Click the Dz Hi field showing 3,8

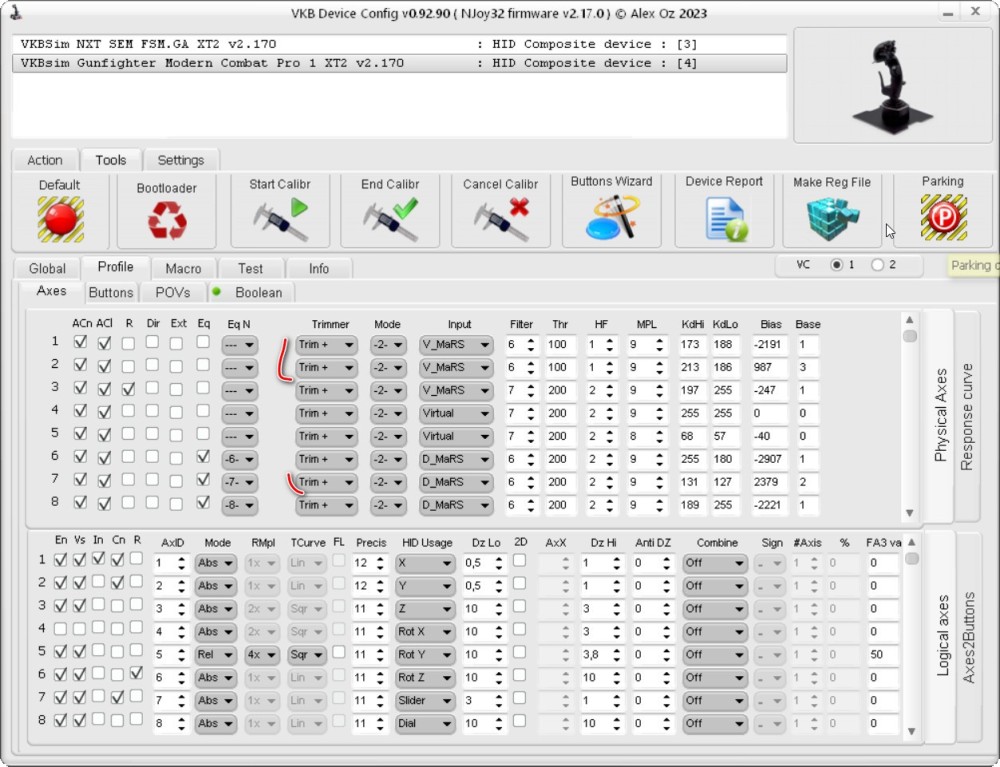(602, 655)
